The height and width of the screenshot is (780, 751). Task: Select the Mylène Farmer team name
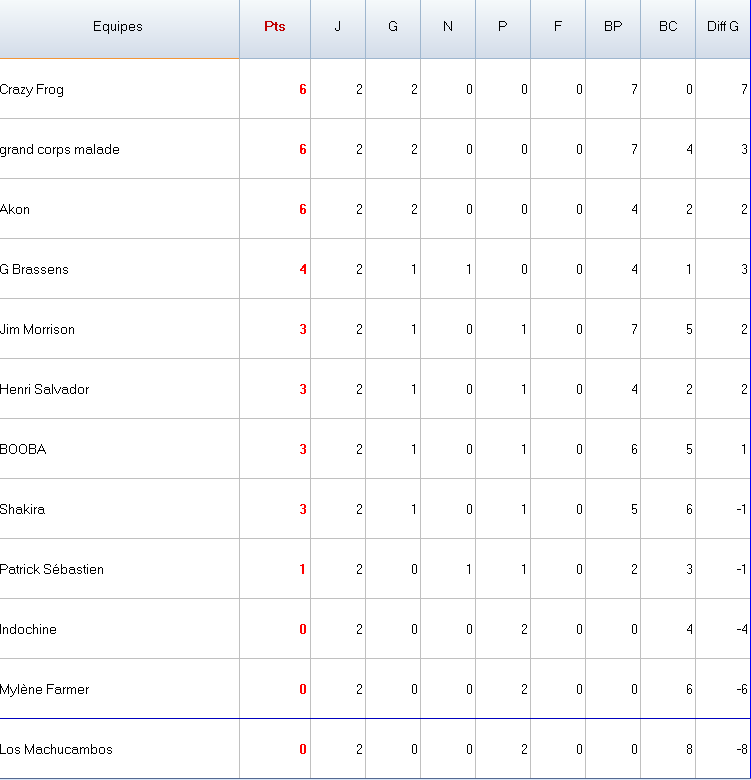pyautogui.click(x=45, y=689)
